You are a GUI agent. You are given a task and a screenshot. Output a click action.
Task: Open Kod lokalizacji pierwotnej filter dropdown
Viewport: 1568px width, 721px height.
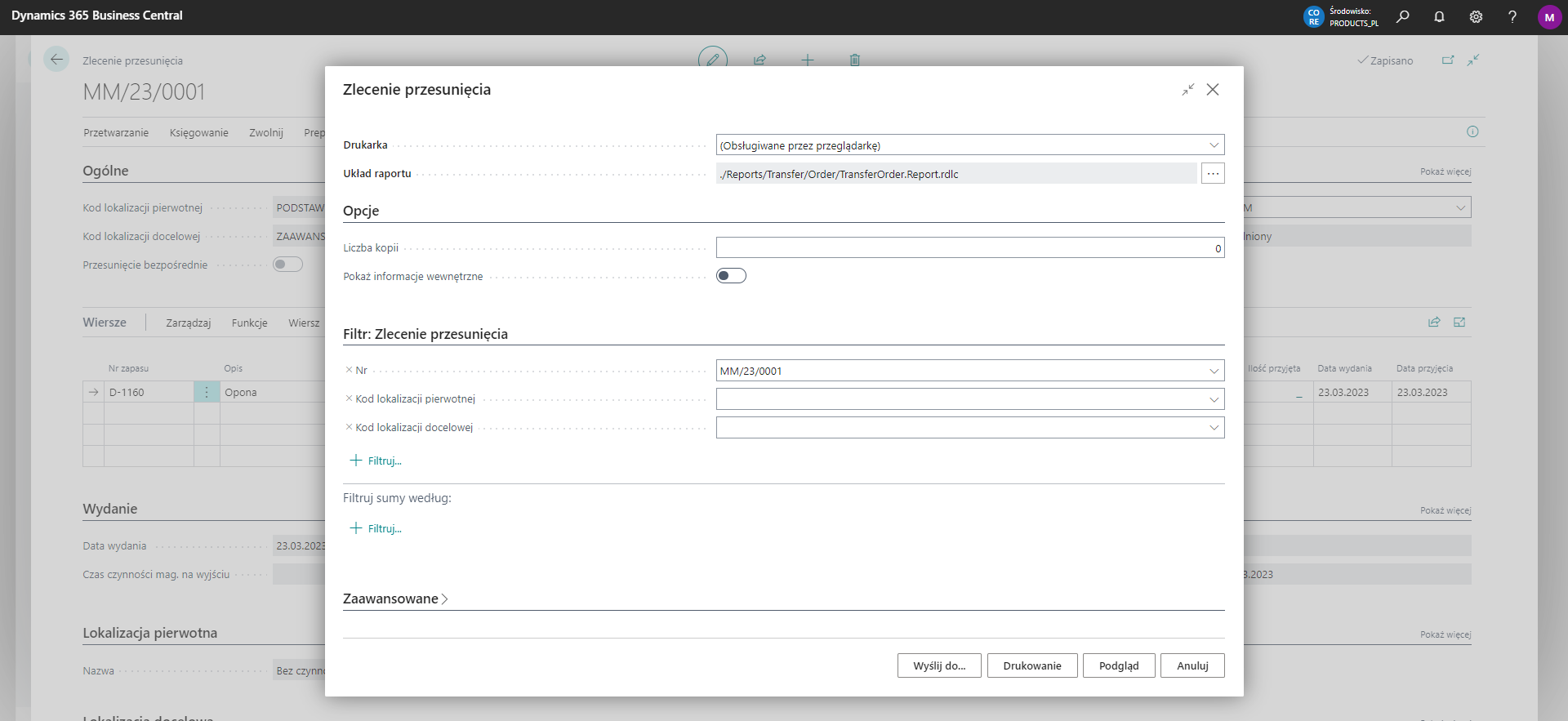pos(1214,399)
